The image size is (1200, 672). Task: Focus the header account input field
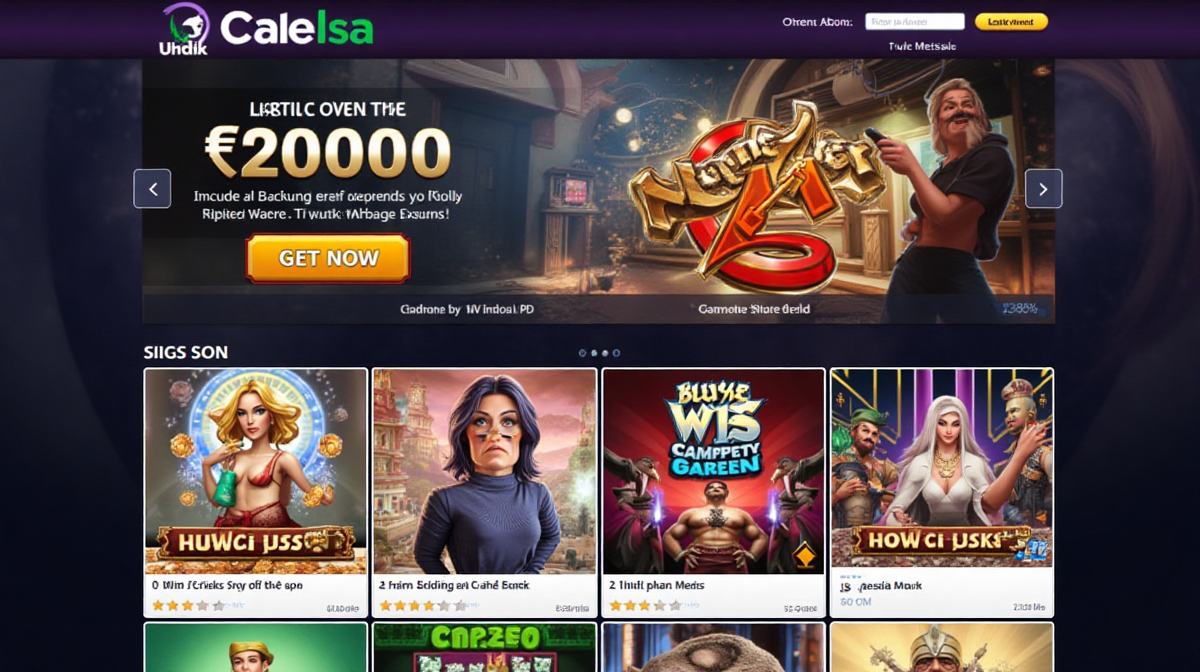(914, 21)
